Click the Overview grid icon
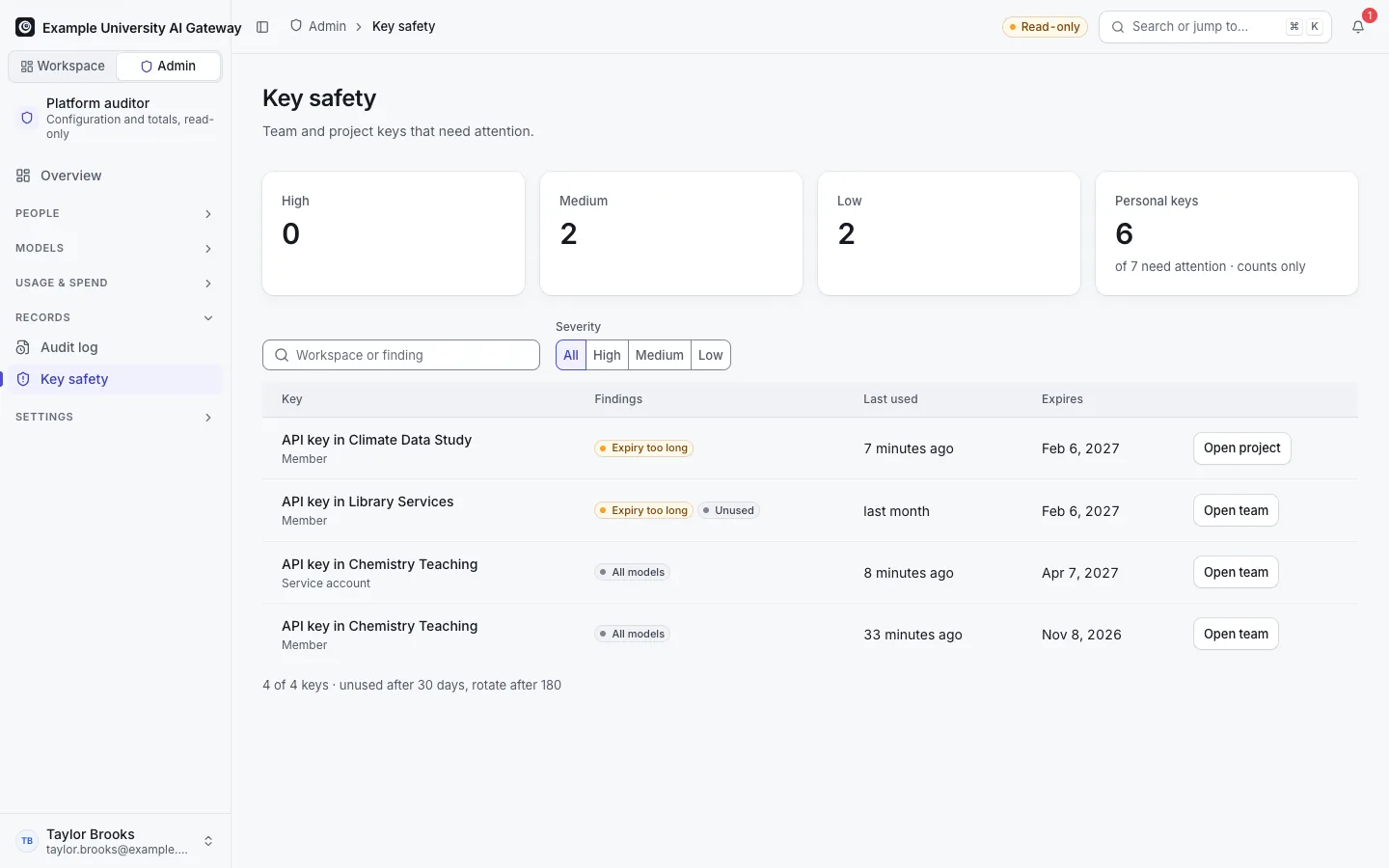This screenshot has width=1389, height=868. pos(23,176)
